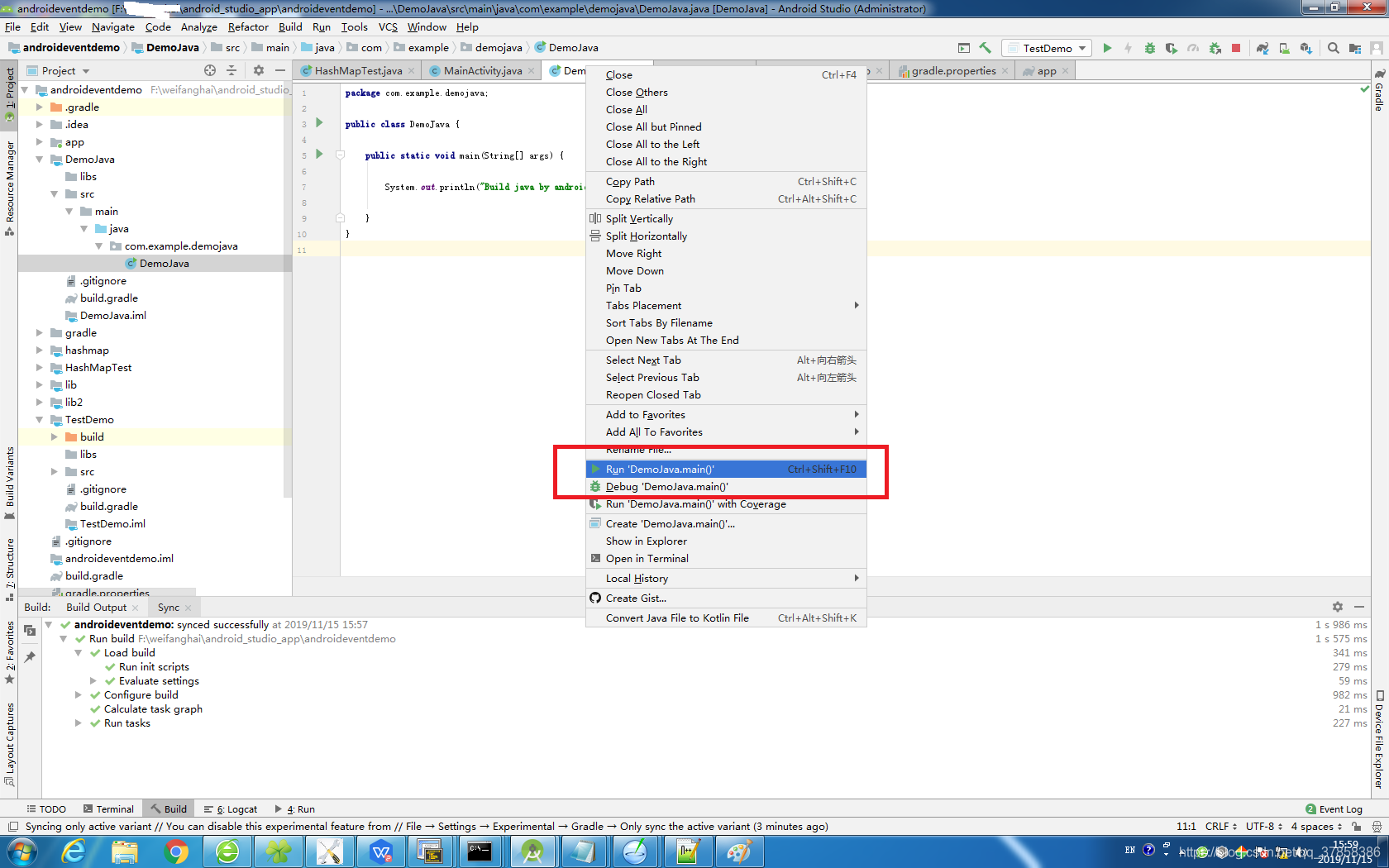1389x868 pixels.
Task: Open the TestDemo run configuration dropdown
Action: pyautogui.click(x=1047, y=48)
